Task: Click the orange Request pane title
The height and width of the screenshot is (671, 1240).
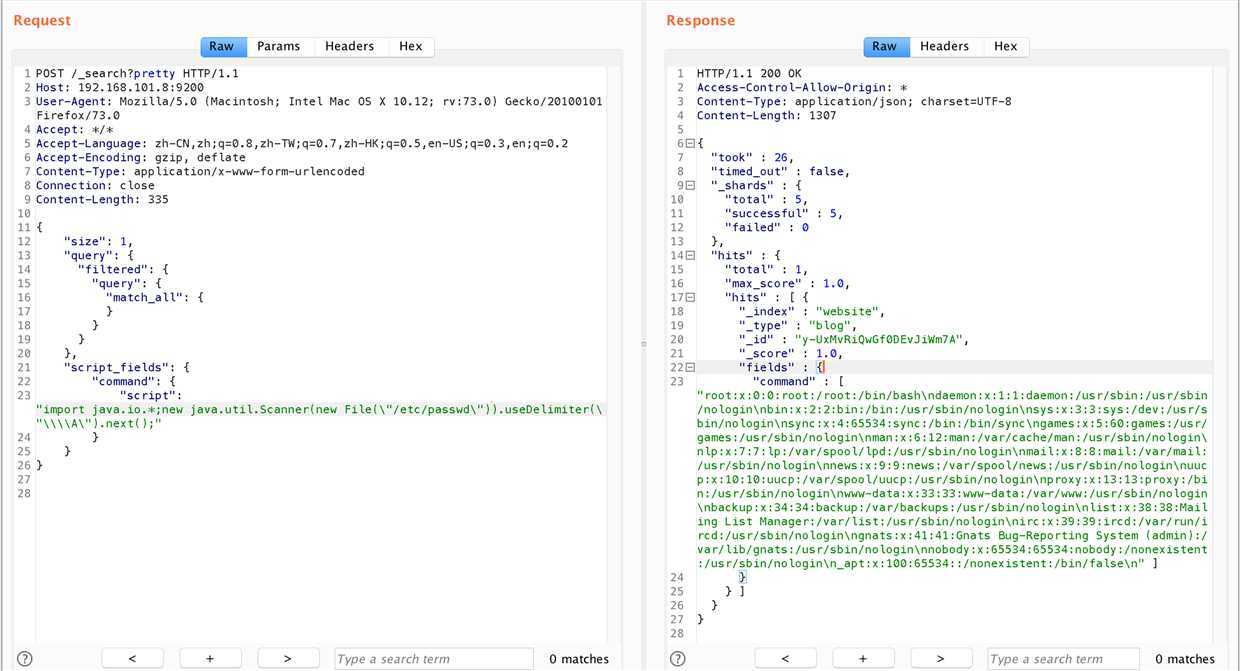Action: click(x=42, y=20)
